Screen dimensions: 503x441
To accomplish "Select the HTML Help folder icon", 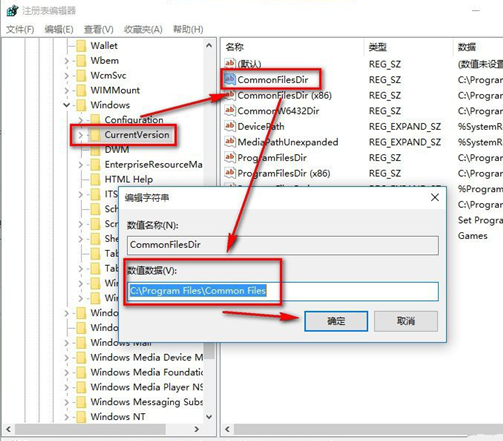I will tap(95, 179).
